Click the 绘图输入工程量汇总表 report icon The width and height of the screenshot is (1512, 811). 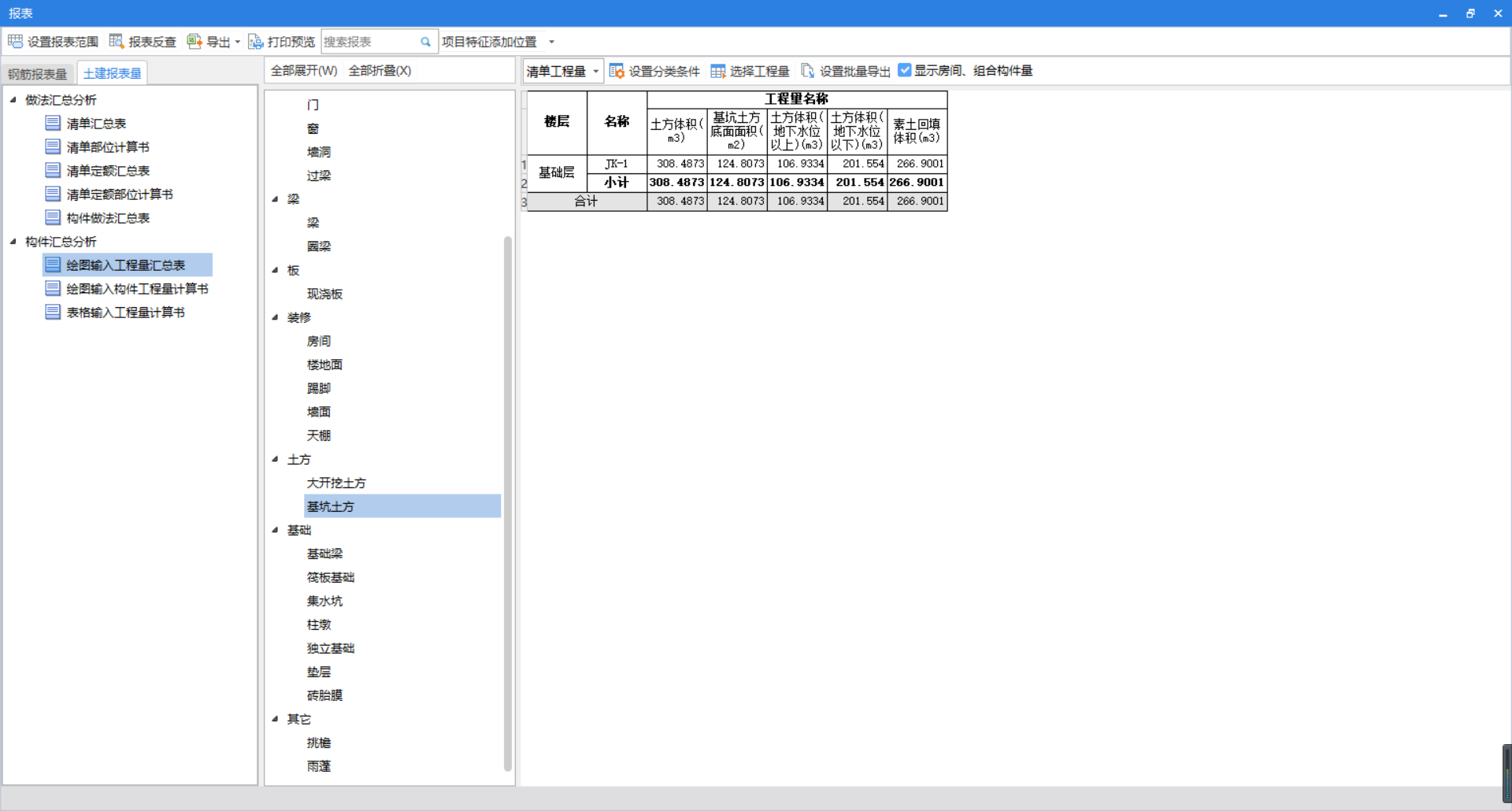coord(53,265)
